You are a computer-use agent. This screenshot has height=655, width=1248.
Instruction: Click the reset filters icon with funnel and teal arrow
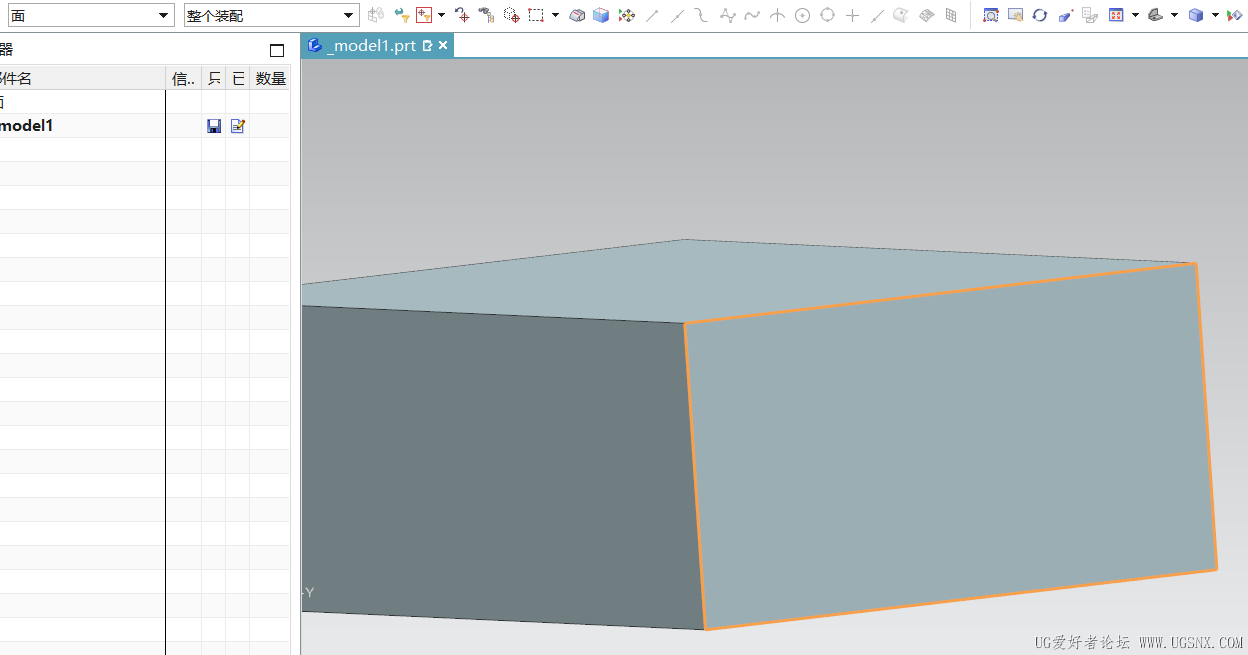coord(401,15)
